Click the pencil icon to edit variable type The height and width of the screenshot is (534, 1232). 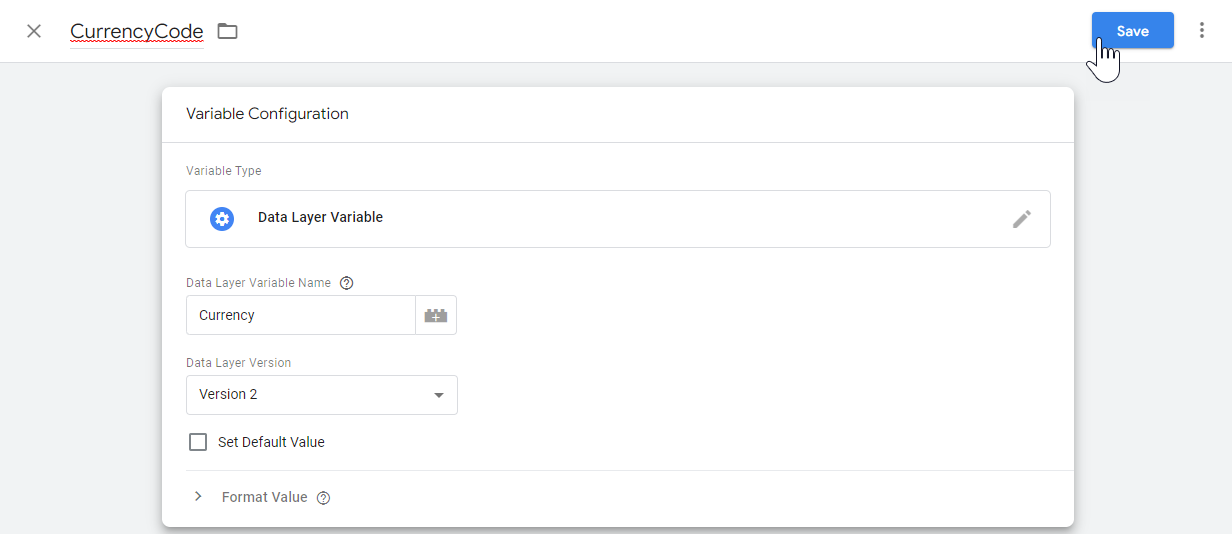(1021, 219)
